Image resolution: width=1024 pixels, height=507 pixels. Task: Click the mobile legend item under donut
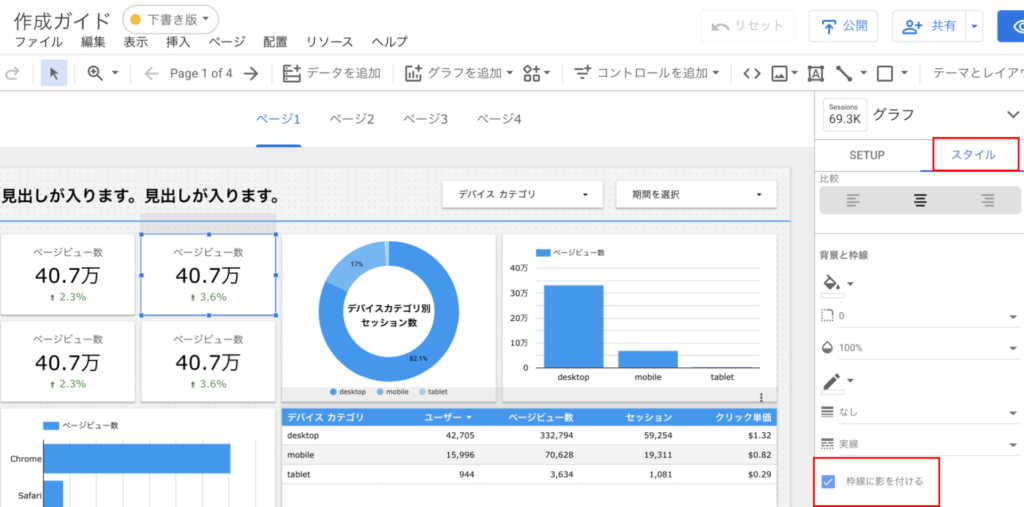click(392, 391)
